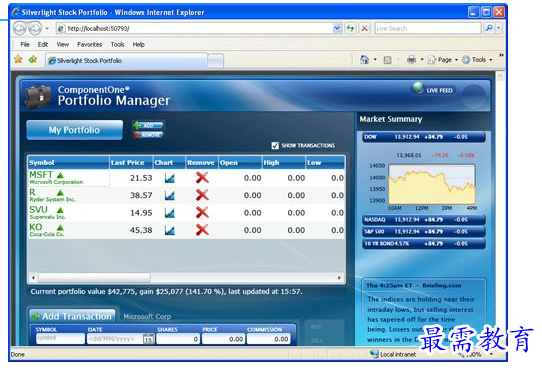Stop loading with the red X icon
This screenshot has width=542, height=371.
pyautogui.click(x=364, y=28)
